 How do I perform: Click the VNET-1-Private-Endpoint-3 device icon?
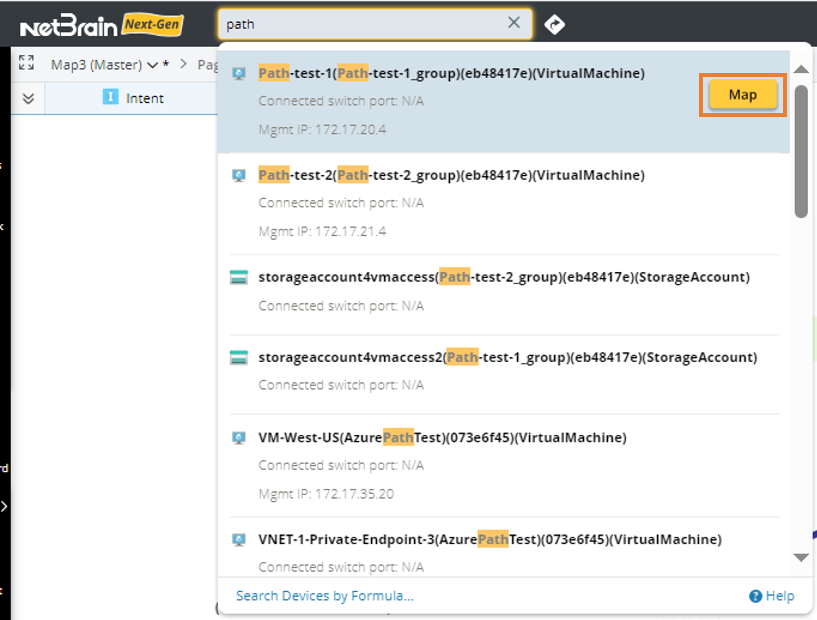239,540
